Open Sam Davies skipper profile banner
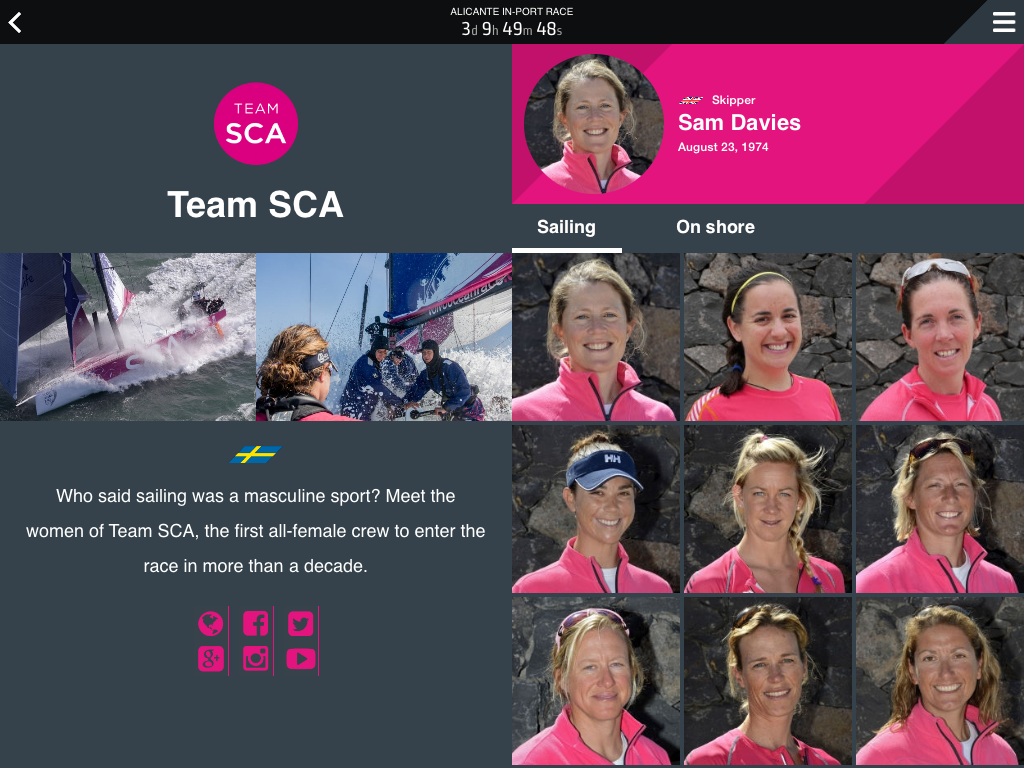Viewport: 1024px width, 768px height. click(x=768, y=124)
